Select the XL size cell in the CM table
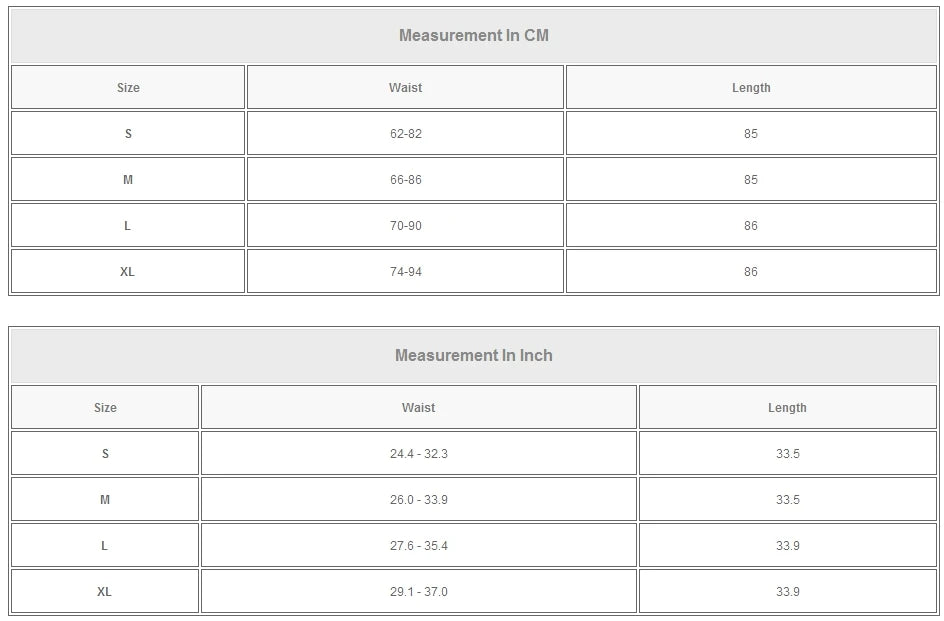This screenshot has height=621, width=944. (x=127, y=272)
